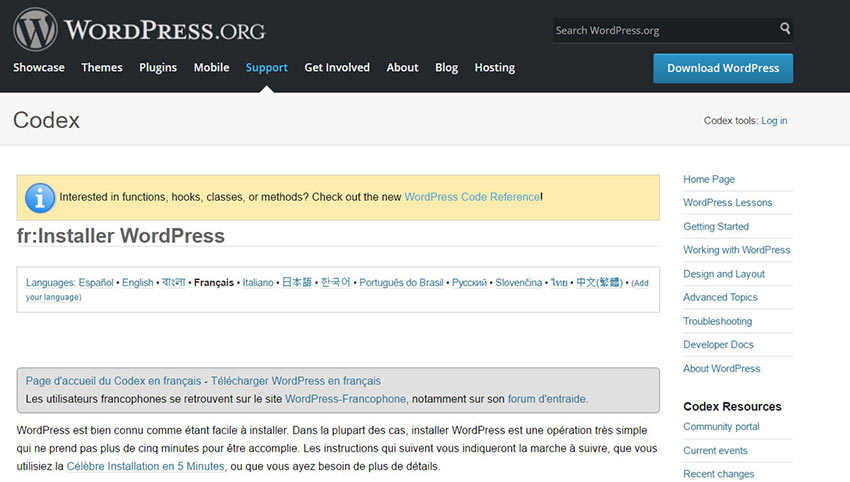Screen dimensions: 850x482
Task: Open the Showcase menu item
Action: coord(38,68)
